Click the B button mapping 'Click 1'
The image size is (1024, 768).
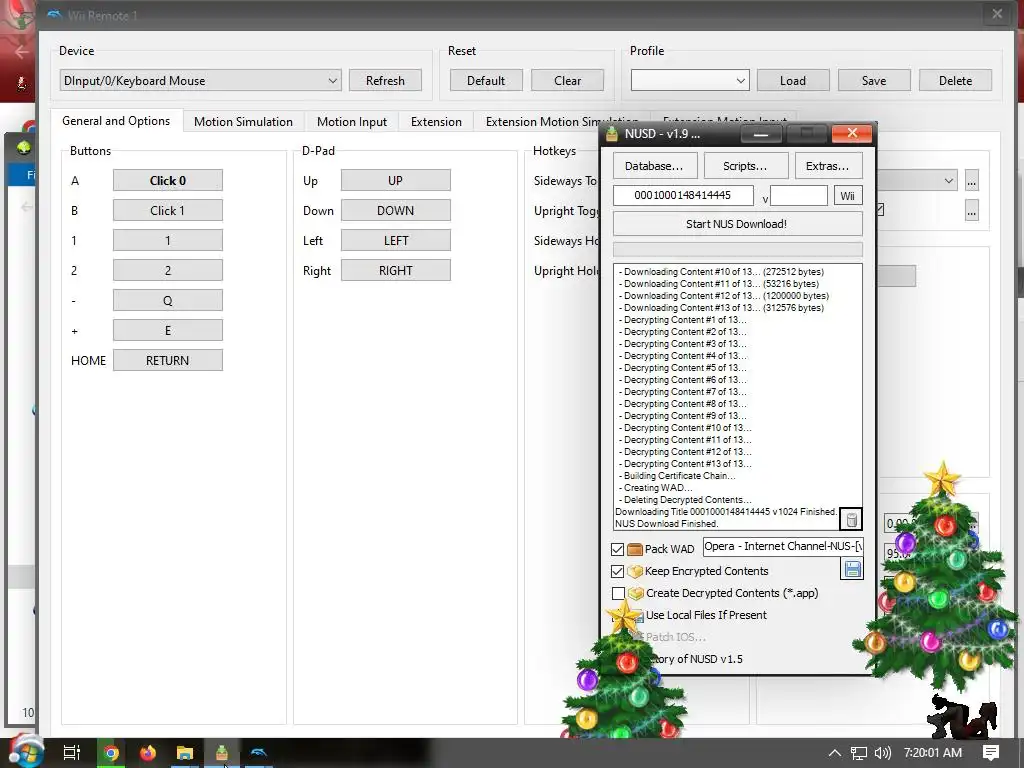coord(168,210)
